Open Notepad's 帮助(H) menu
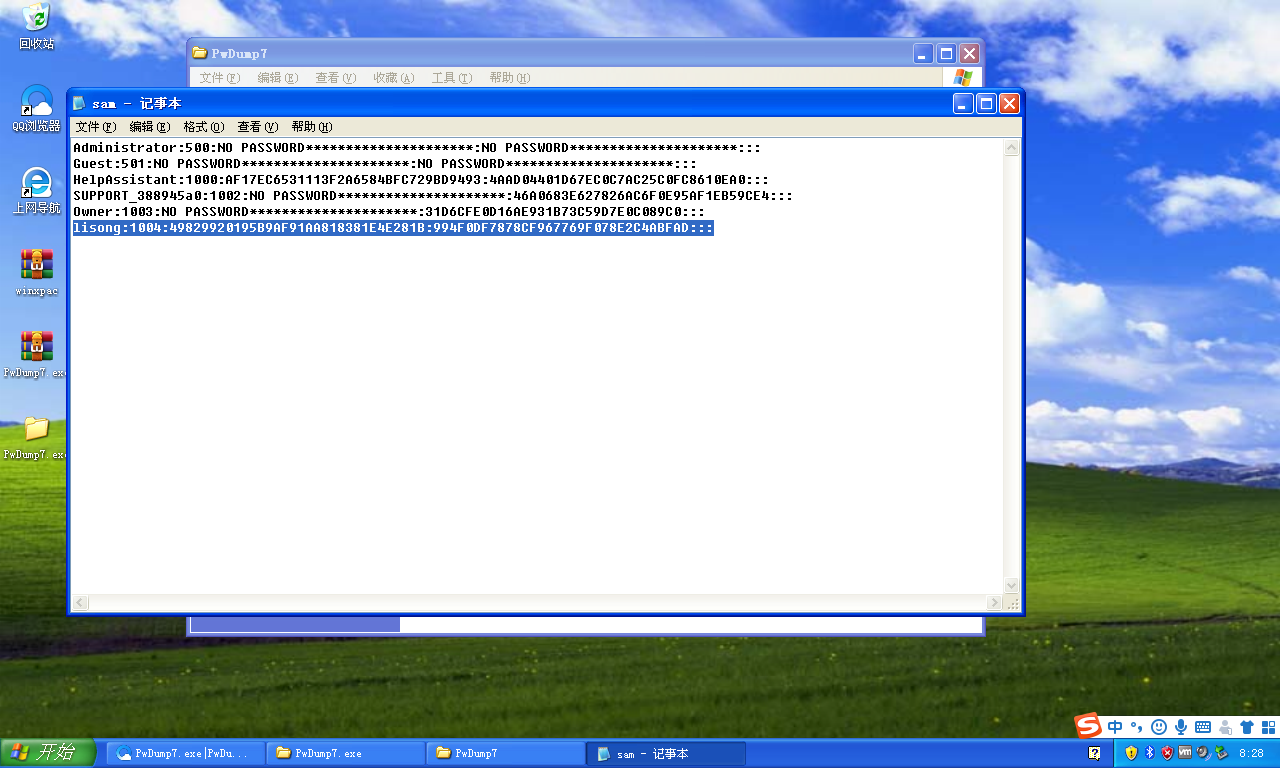Image resolution: width=1280 pixels, height=768 pixels. coord(312,127)
